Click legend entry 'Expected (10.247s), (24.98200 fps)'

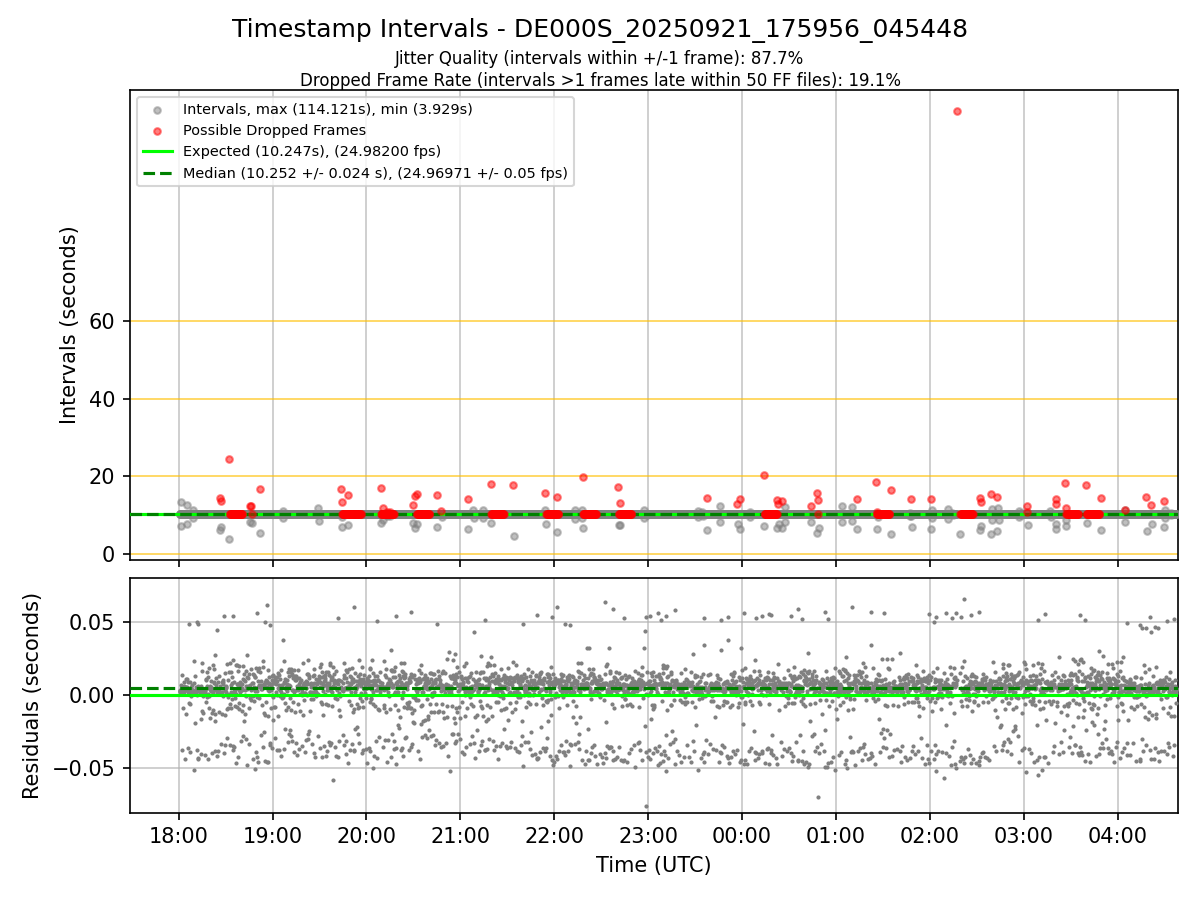311,151
